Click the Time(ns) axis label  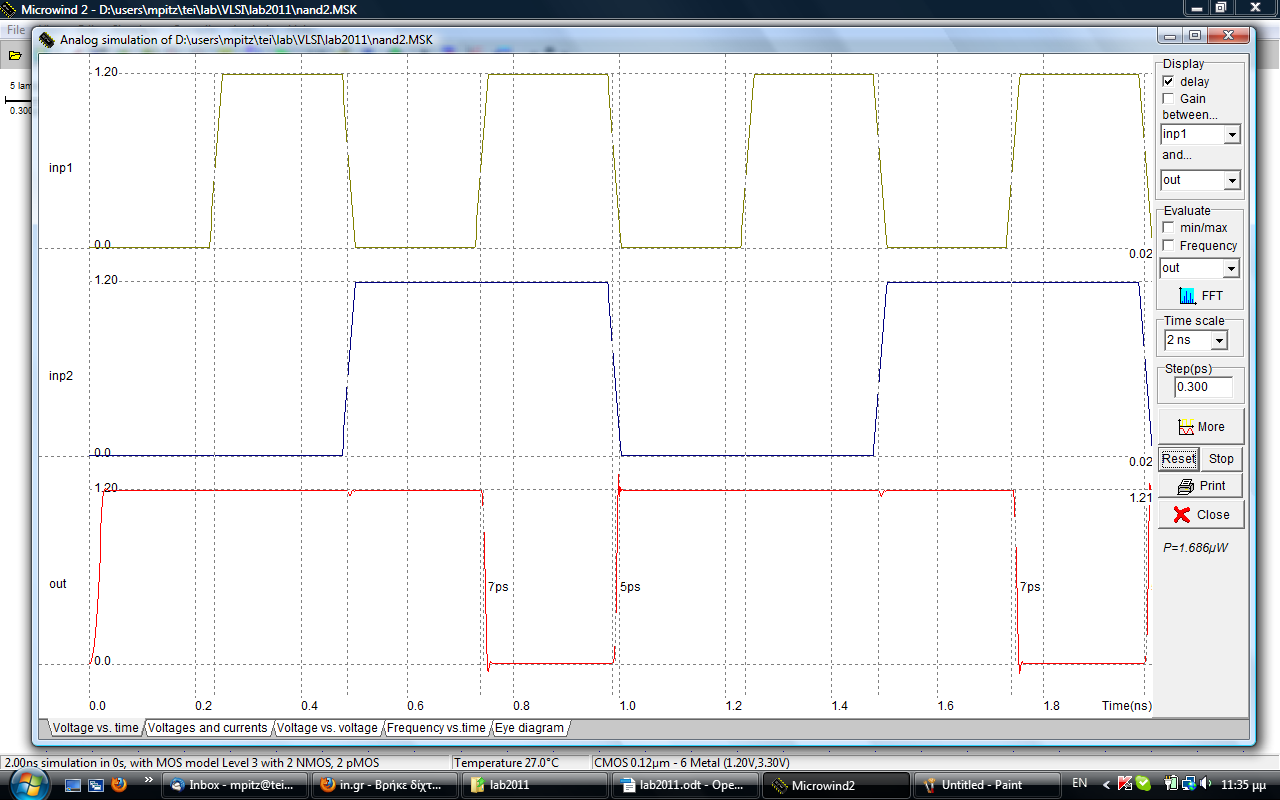click(x=1127, y=706)
